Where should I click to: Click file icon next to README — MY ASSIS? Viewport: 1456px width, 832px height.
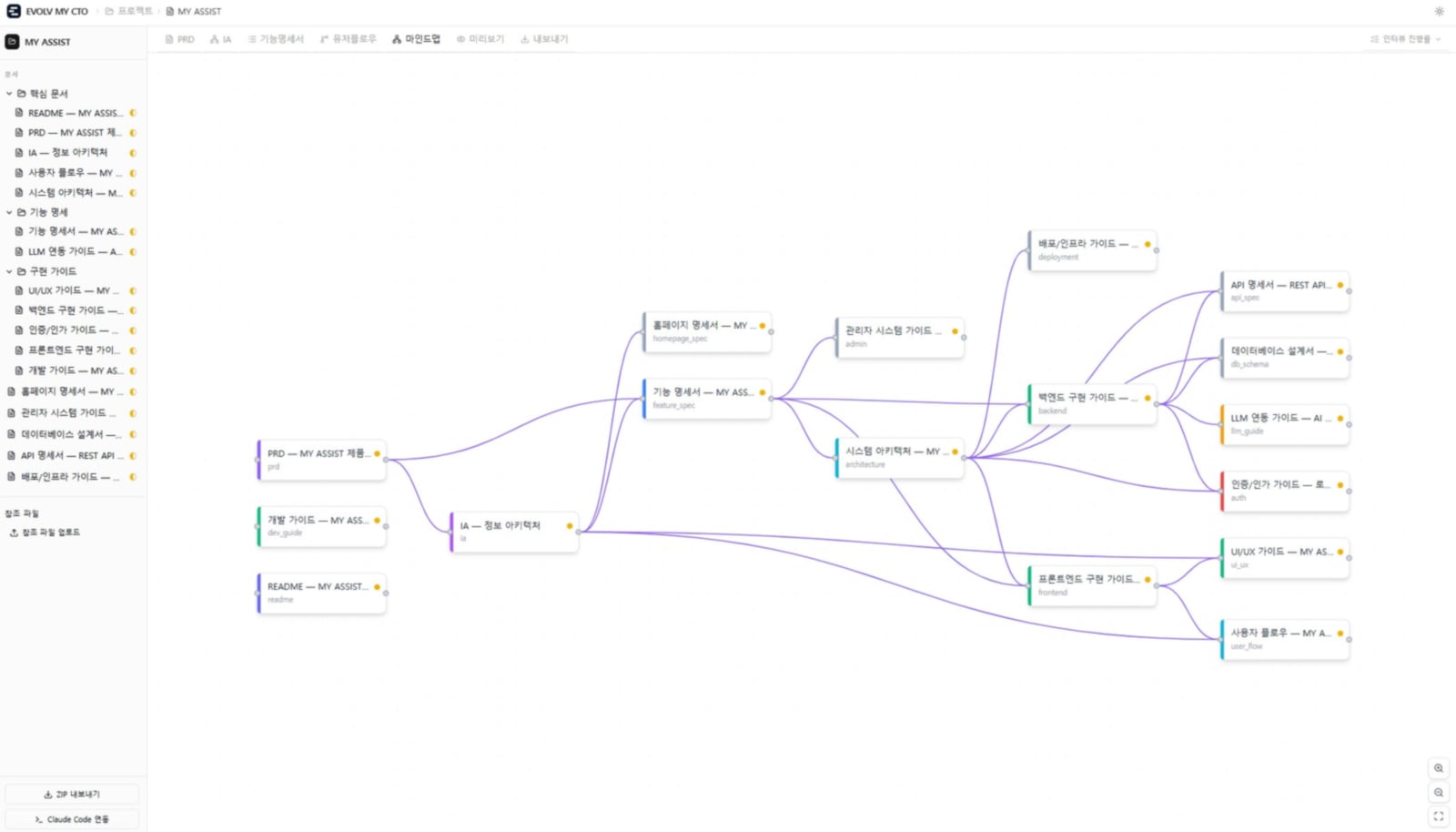click(19, 113)
